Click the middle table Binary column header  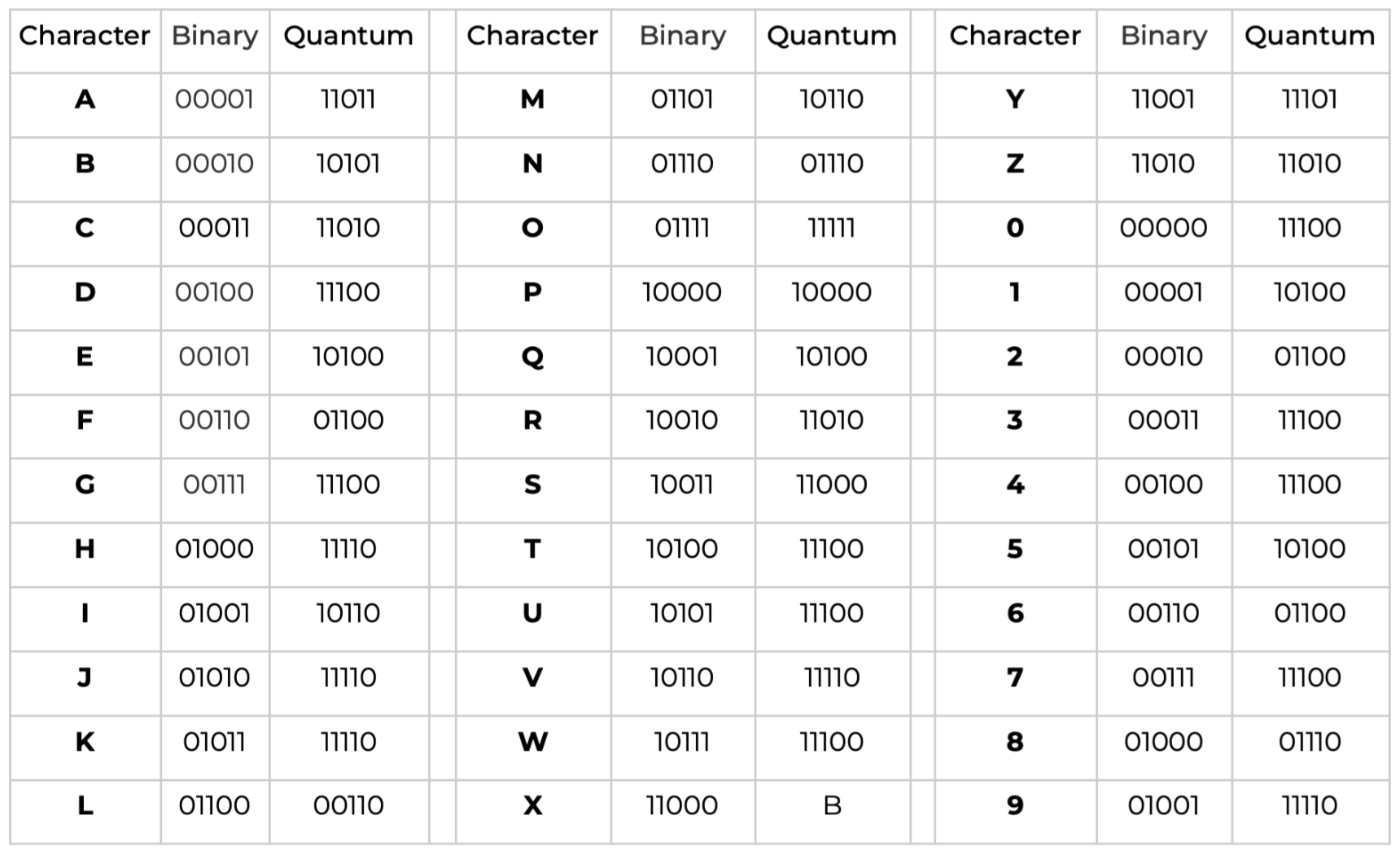point(682,36)
